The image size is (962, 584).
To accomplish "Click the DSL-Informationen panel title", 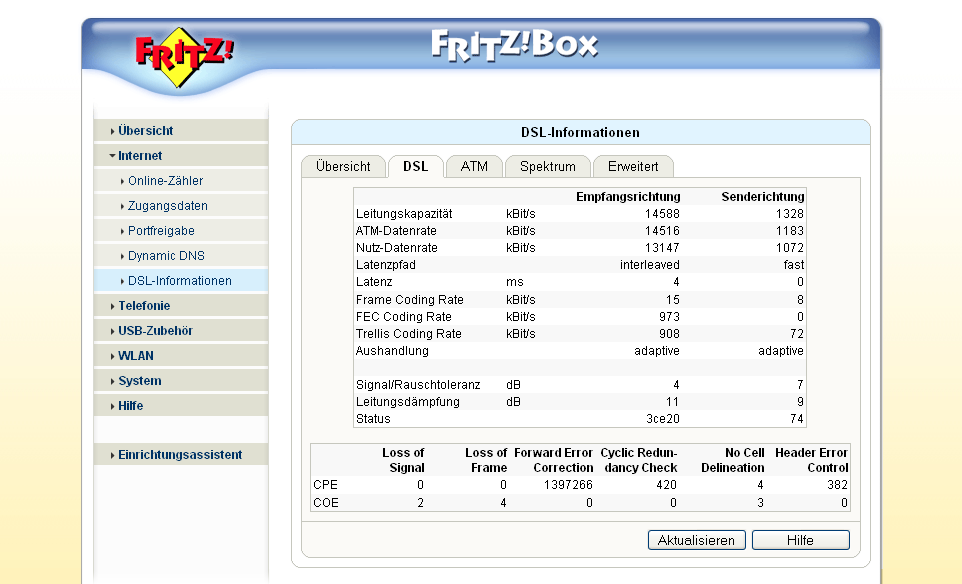I will (580, 133).
